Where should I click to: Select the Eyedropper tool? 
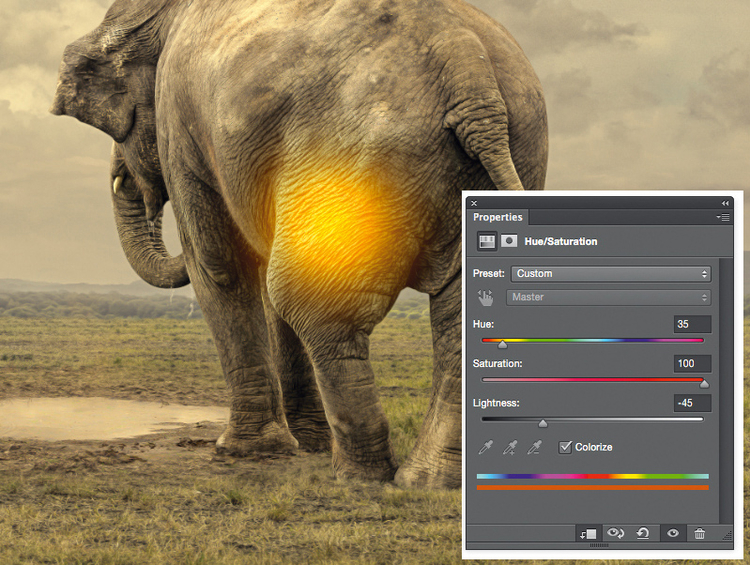[485, 447]
